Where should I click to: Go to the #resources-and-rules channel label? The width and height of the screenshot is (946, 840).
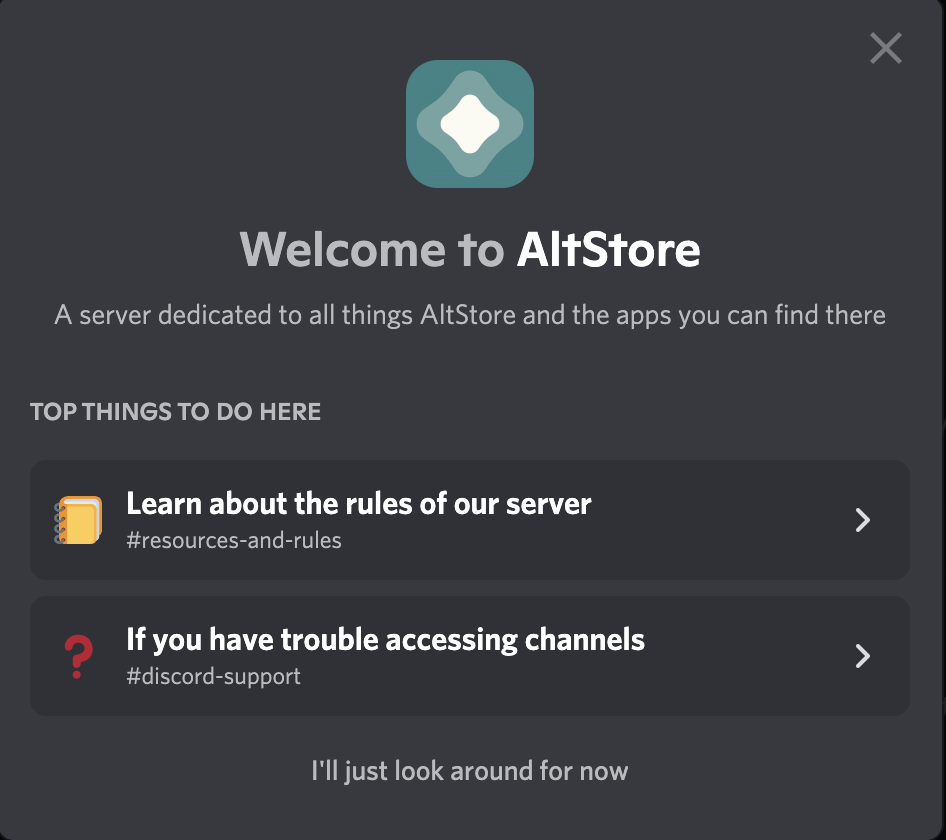point(234,541)
